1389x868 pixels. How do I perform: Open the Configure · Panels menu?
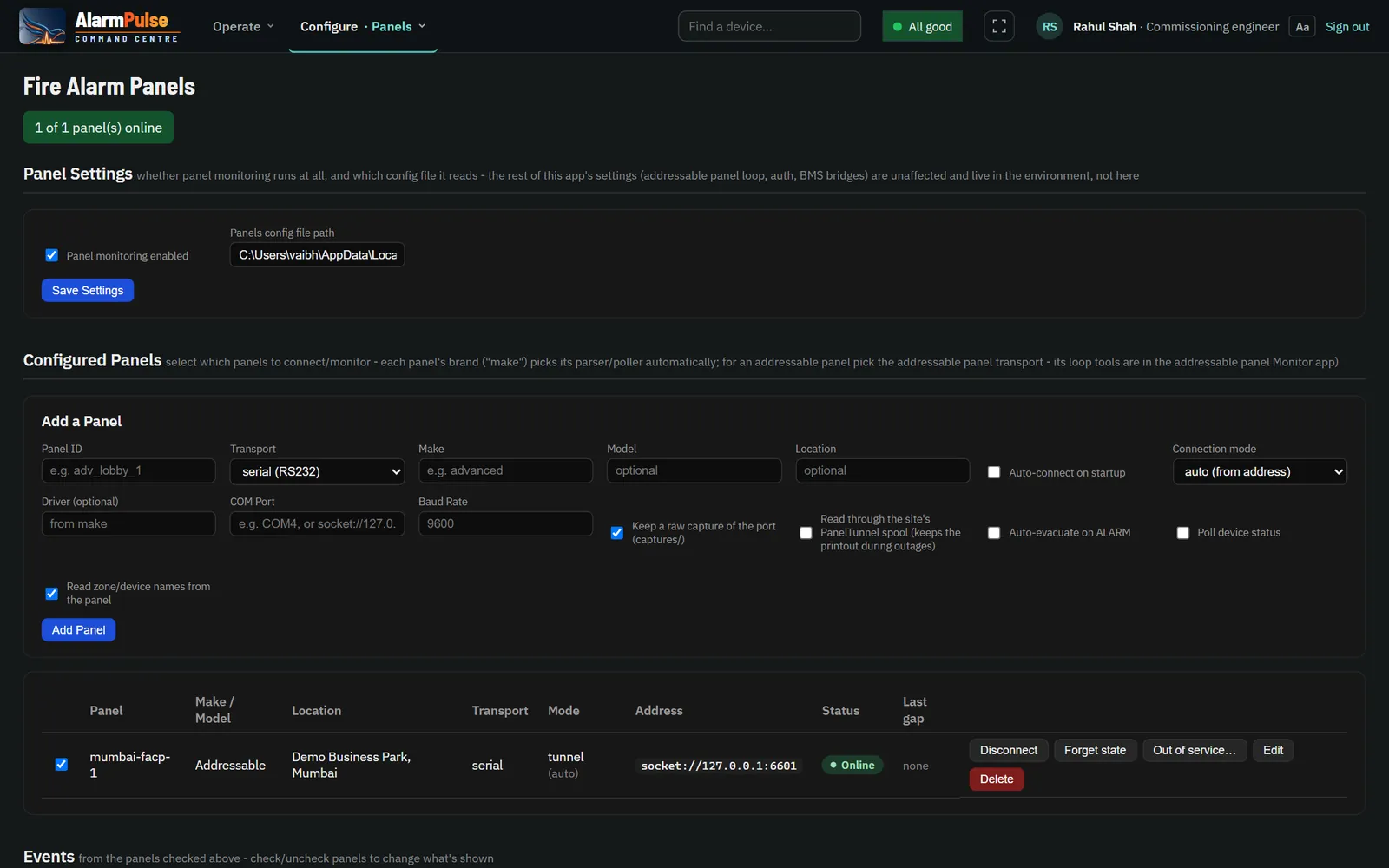(x=363, y=26)
